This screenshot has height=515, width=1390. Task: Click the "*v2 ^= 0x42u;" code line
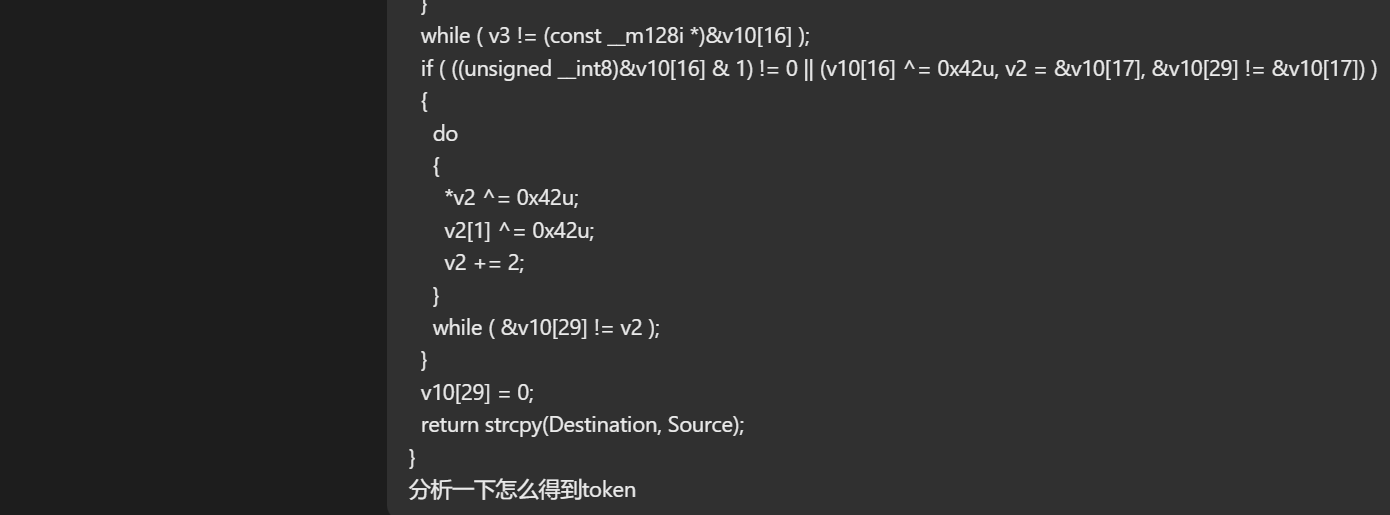point(511,198)
